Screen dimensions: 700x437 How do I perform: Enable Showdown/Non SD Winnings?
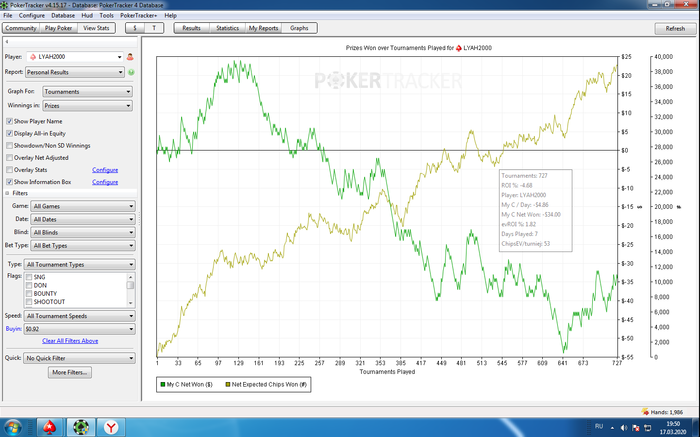(x=9, y=146)
